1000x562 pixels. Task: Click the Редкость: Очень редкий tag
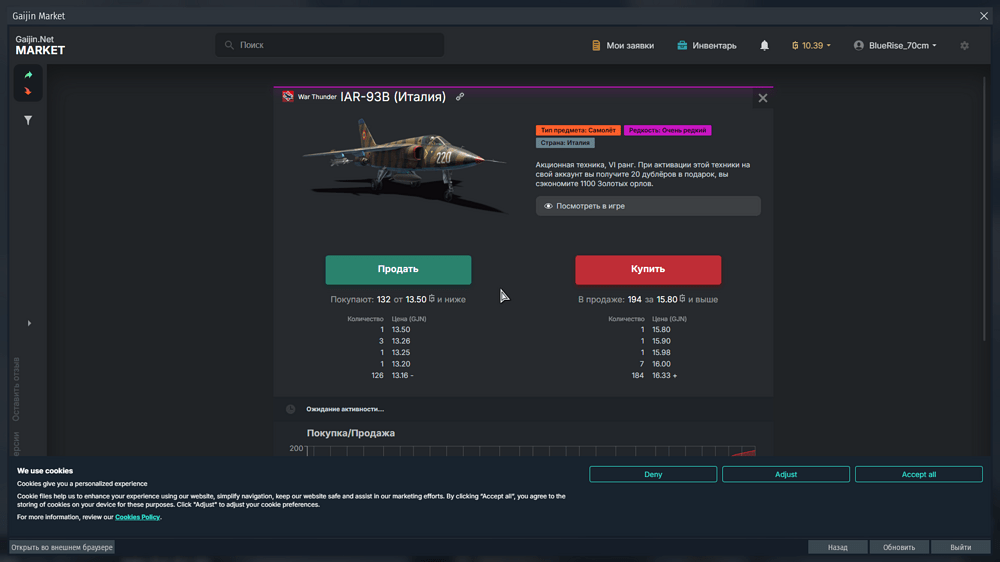(667, 130)
